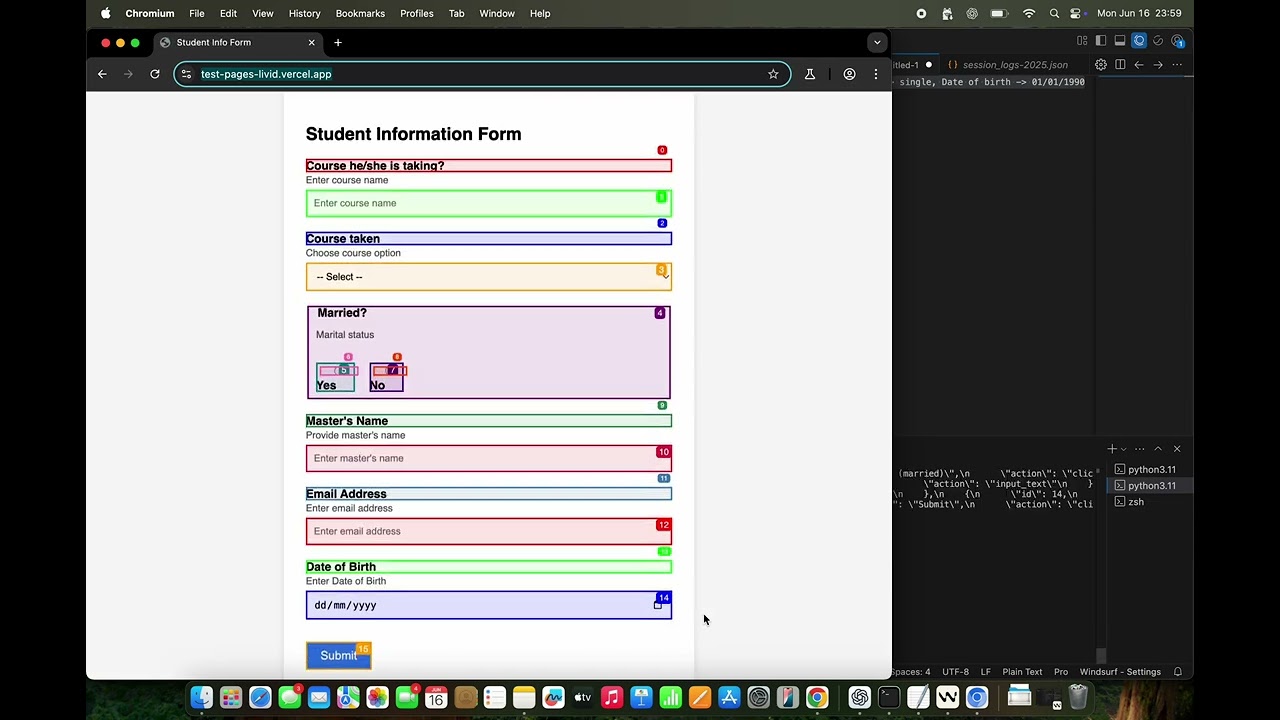Viewport: 1280px width, 720px height.
Task: Focus the Enter master's name field
Action: pos(489,458)
